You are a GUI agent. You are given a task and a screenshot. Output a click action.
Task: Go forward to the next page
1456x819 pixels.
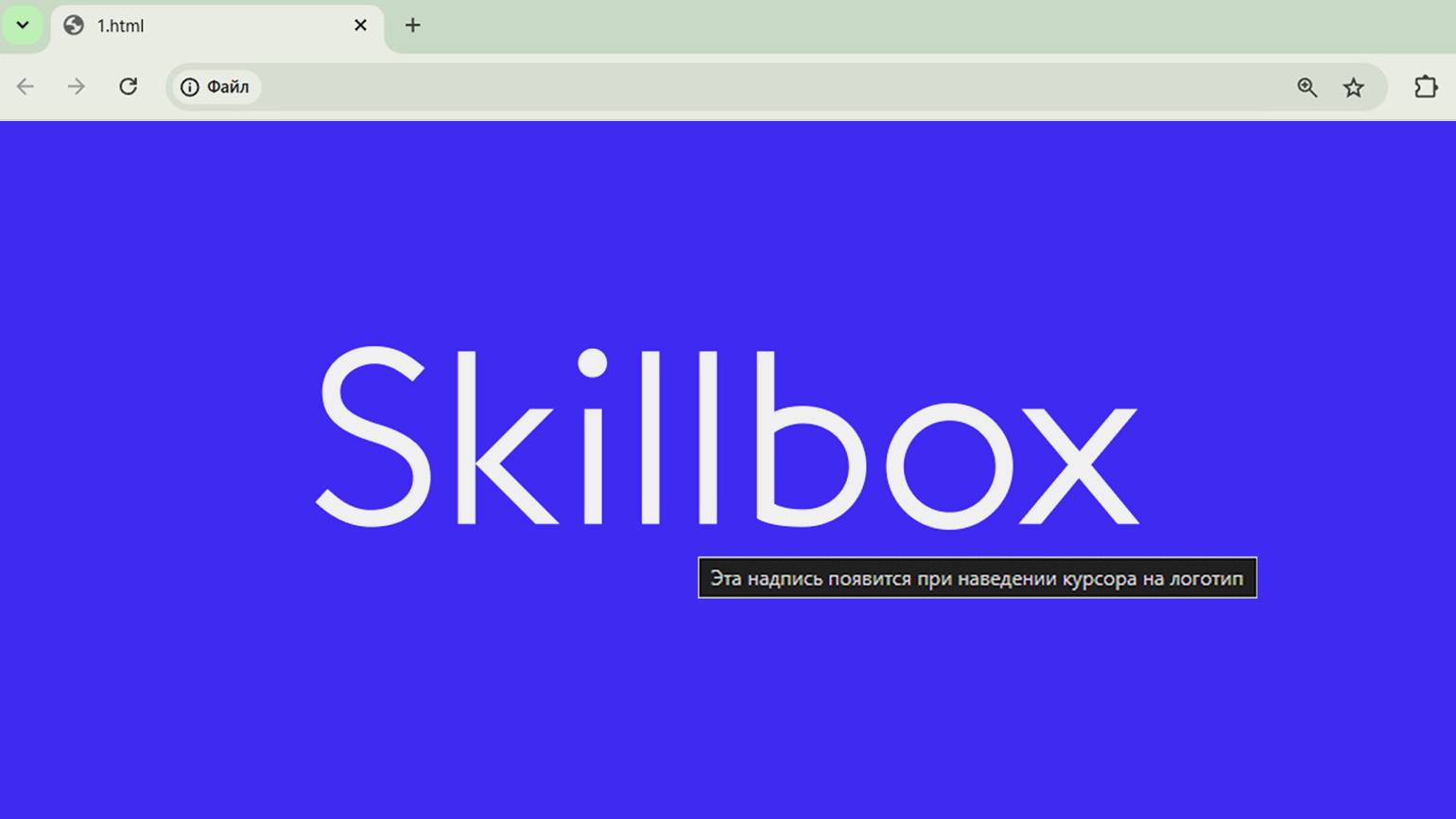tap(77, 87)
